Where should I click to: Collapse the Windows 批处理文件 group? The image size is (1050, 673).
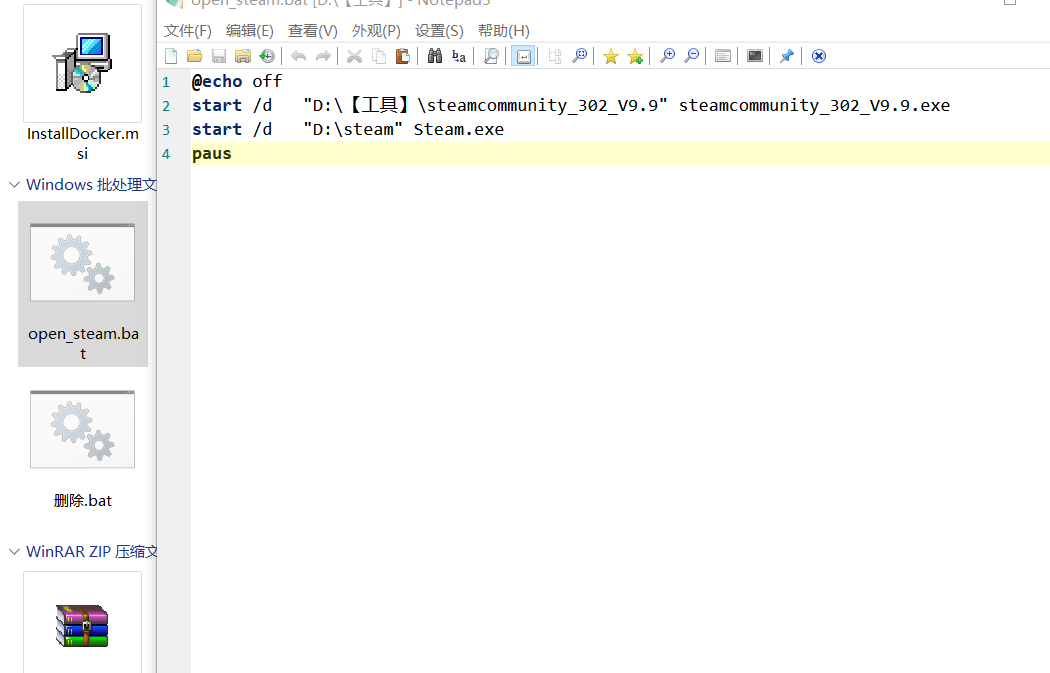(x=14, y=185)
